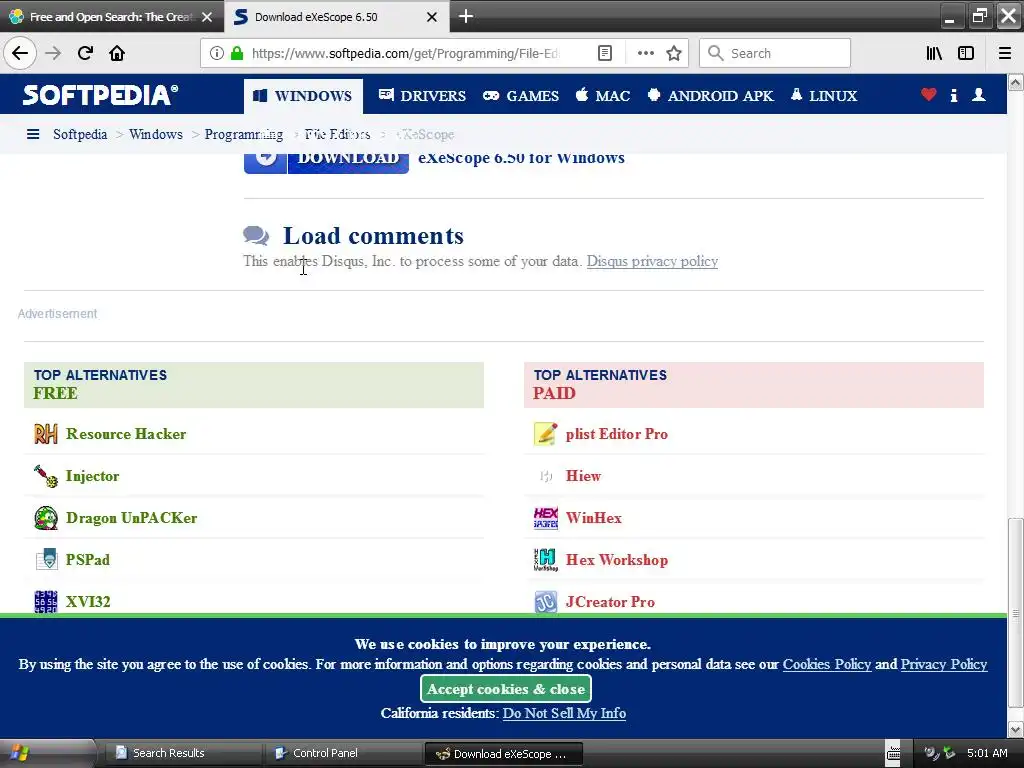Bookmark this page with the star icon

(674, 53)
